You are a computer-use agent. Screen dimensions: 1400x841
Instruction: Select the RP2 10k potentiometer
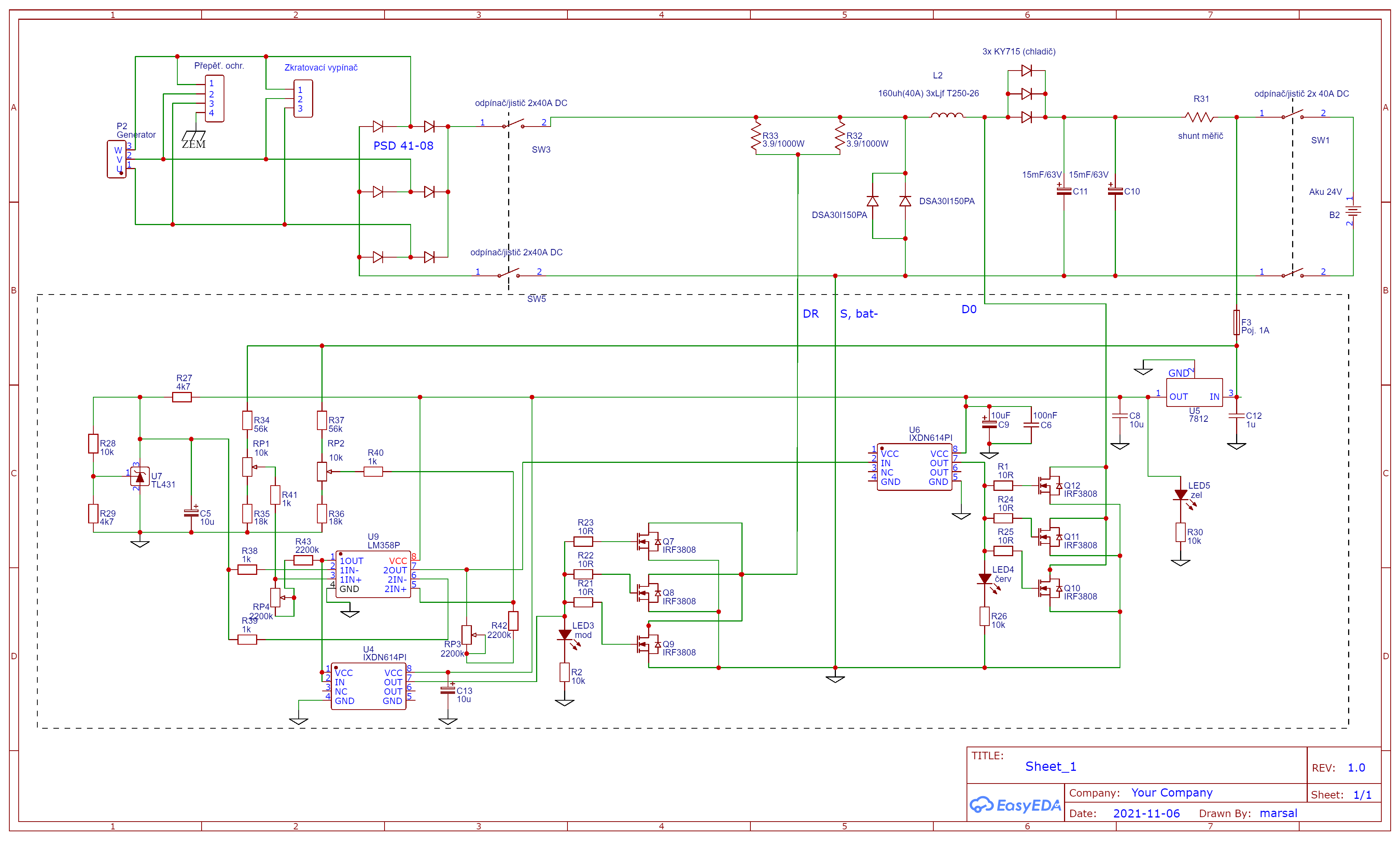click(x=322, y=471)
